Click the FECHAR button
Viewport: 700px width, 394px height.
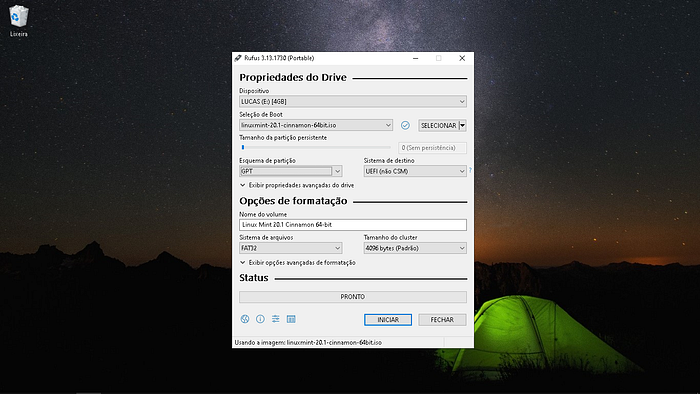click(x=442, y=319)
